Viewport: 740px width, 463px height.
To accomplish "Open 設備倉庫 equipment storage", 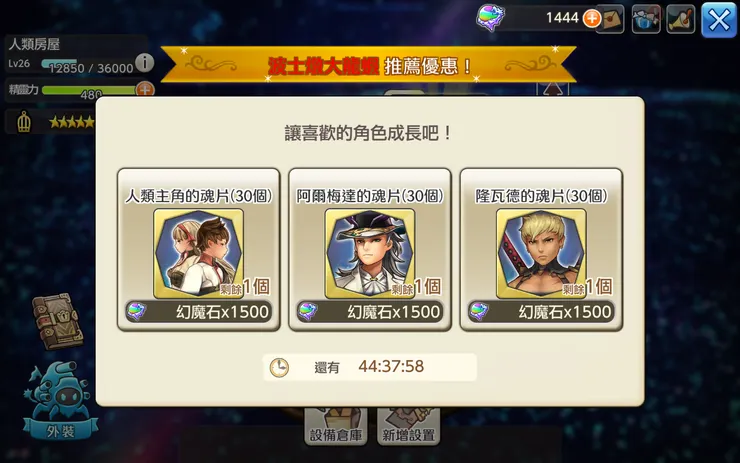I will [x=336, y=428].
